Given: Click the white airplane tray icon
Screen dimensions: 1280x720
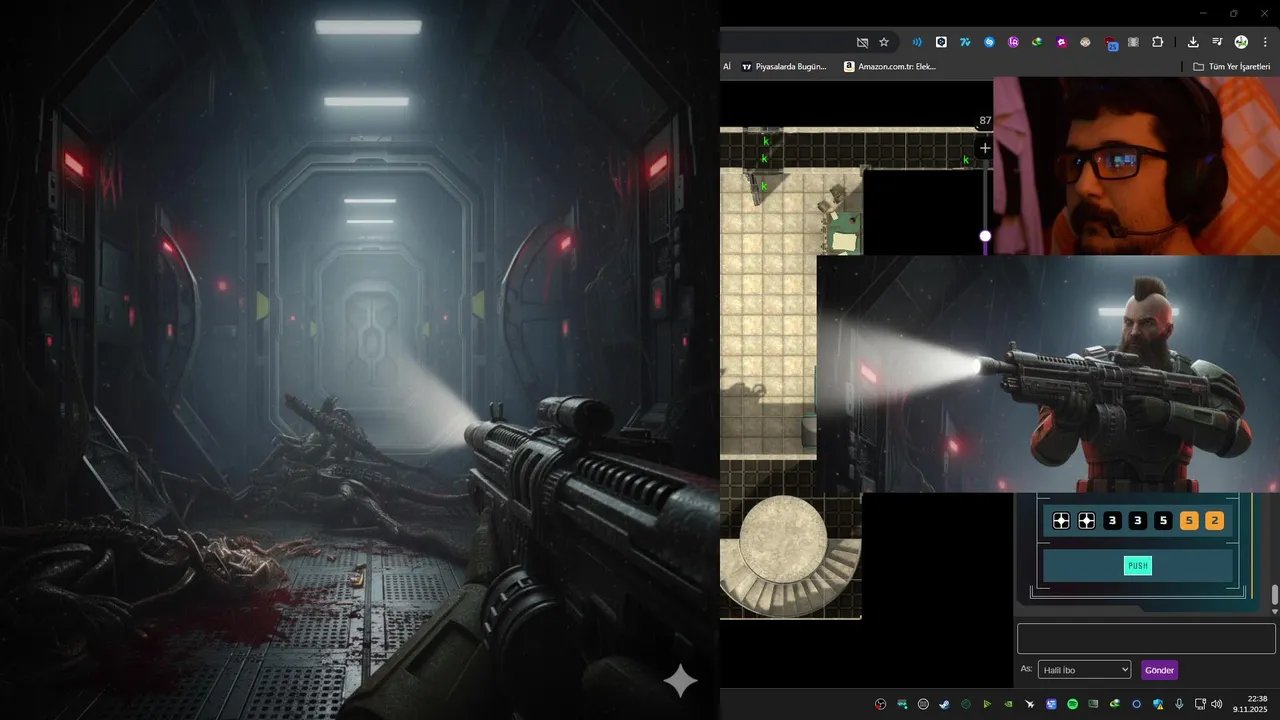Looking at the screenshot, I should click(x=1030, y=704).
